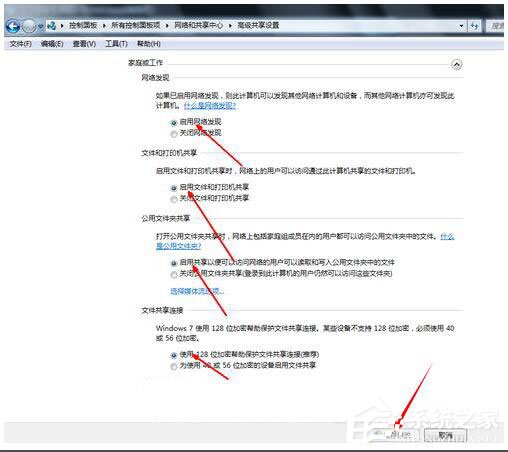Click the Forward navigation arrow button
The width and height of the screenshot is (508, 452).
click(29, 26)
